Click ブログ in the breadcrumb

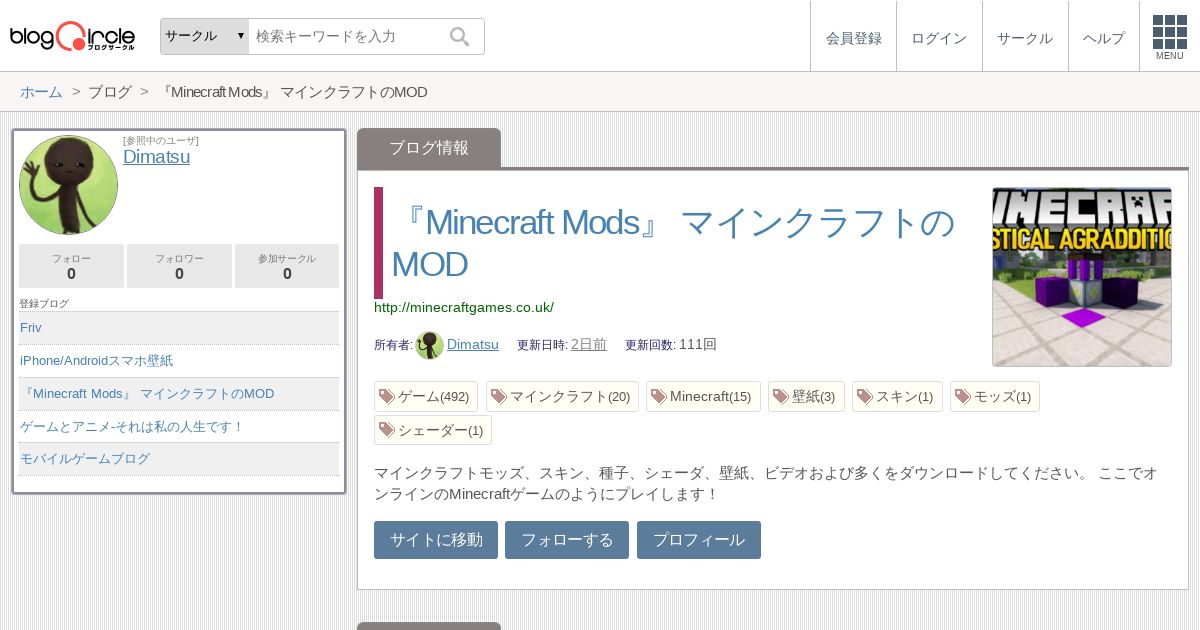coord(110,92)
